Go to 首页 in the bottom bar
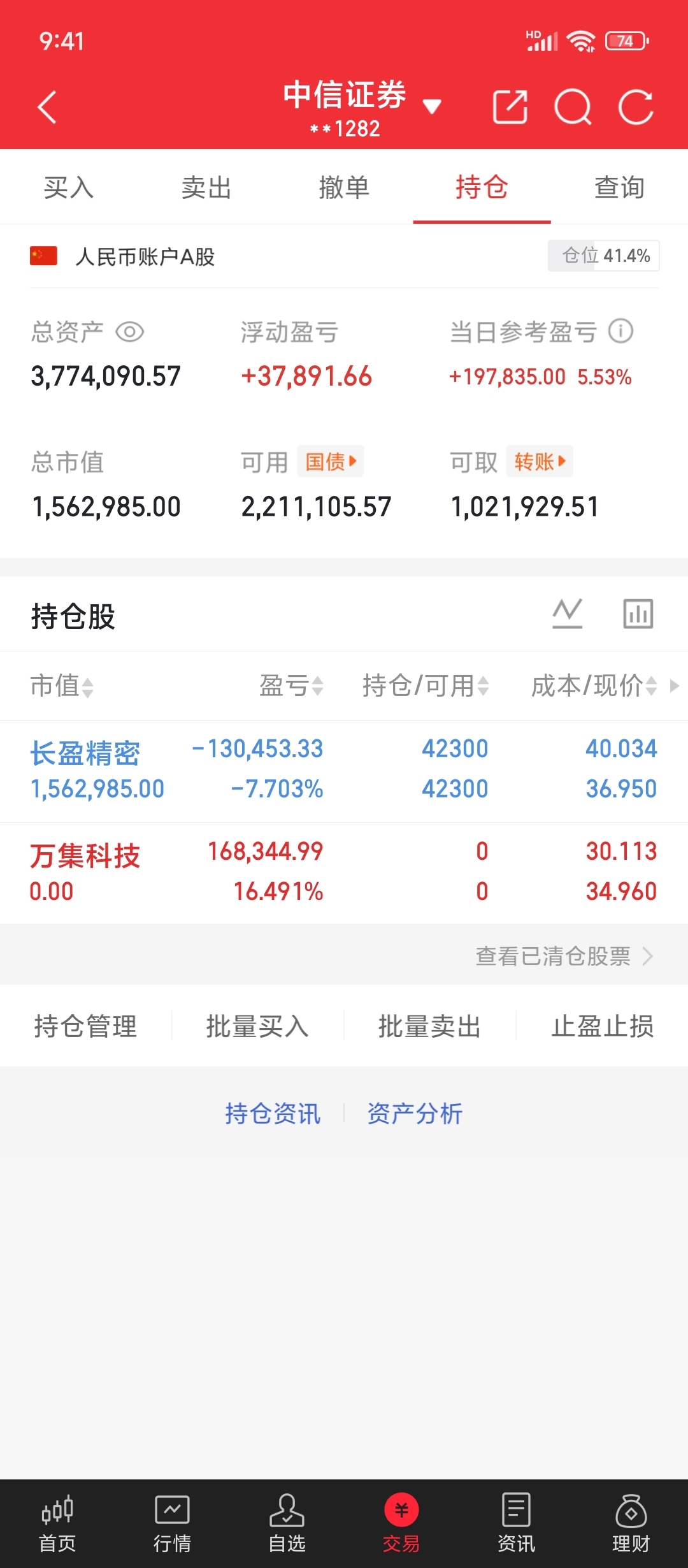This screenshot has height=1568, width=688. pyautogui.click(x=57, y=1523)
